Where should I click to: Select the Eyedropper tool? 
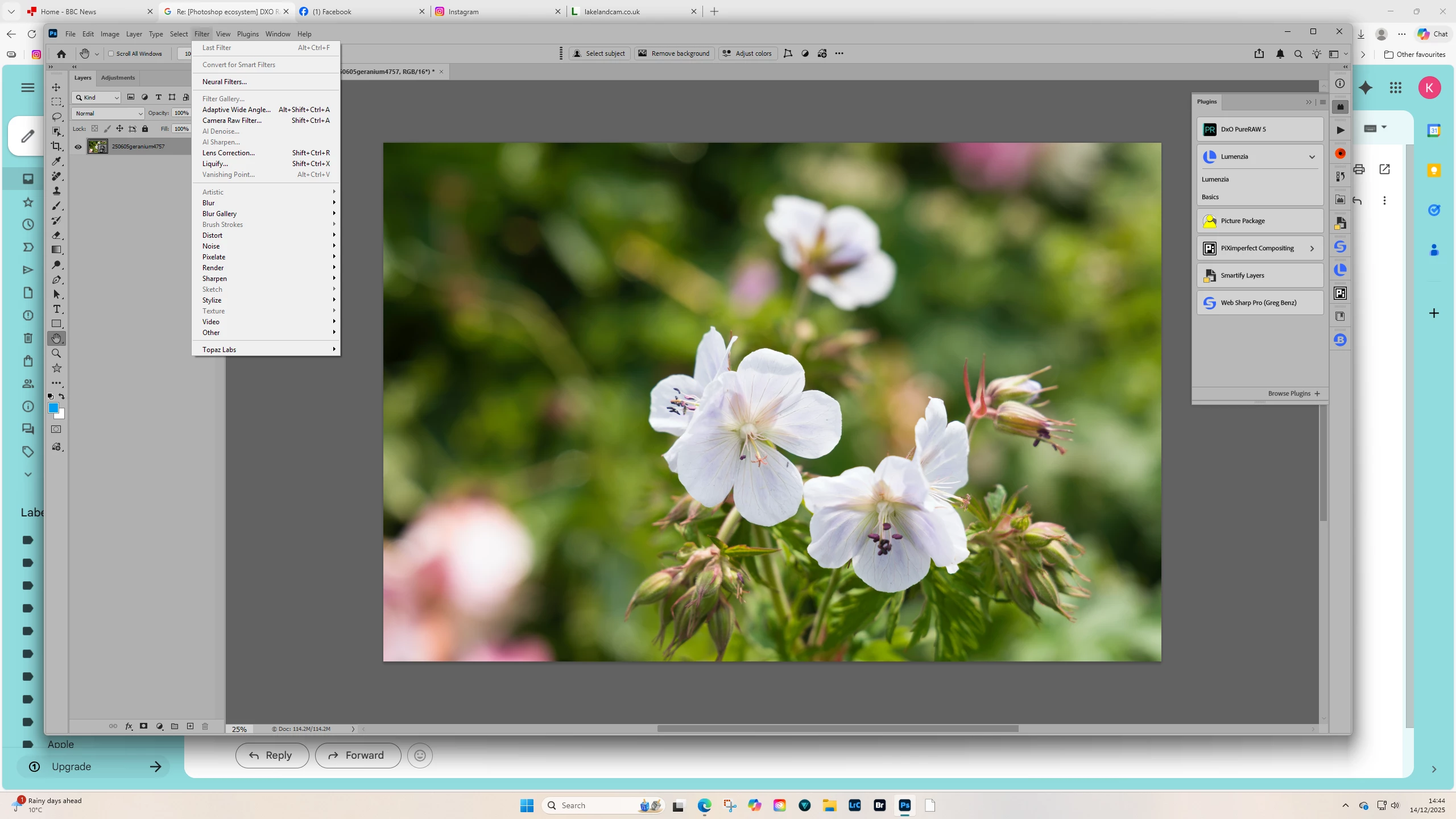pos(56,162)
